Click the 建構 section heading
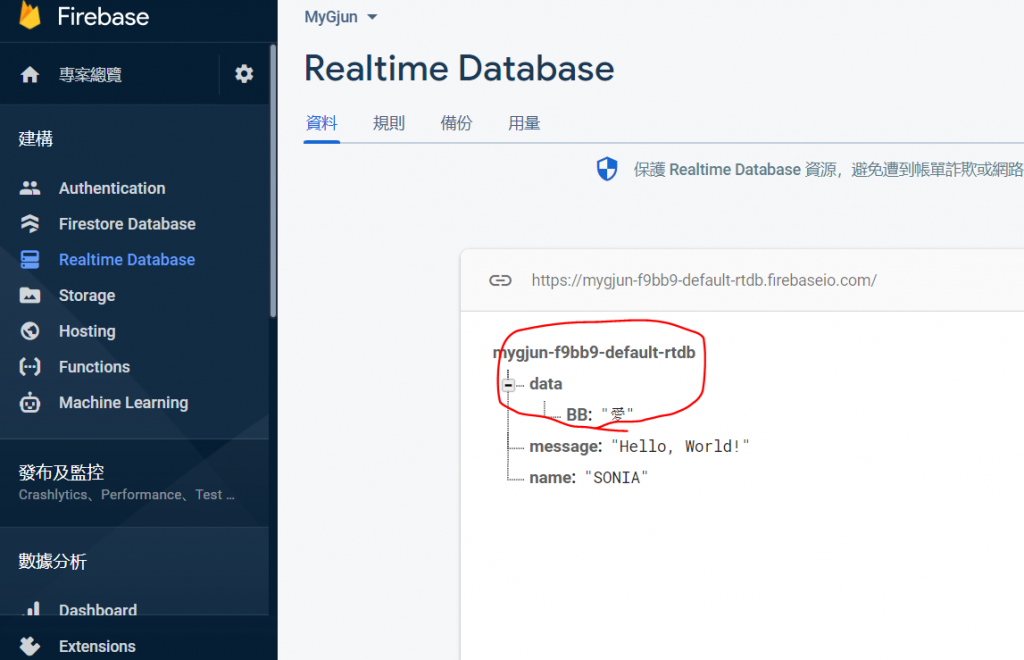1024x660 pixels. [35, 138]
